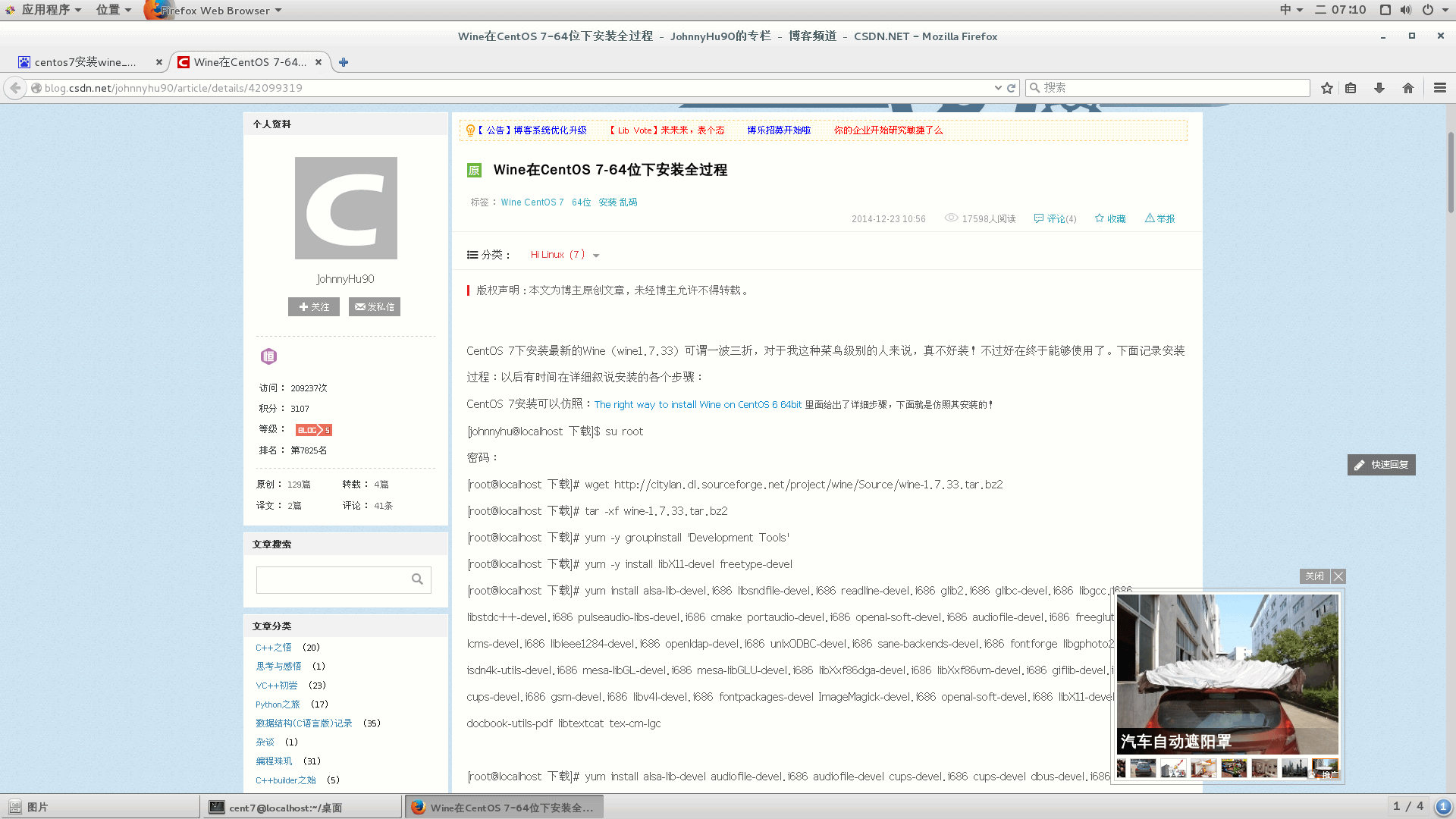This screenshot has height=819, width=1456.
Task: Open 你的企业开始研究敏捷了么 link
Action: tap(888, 130)
